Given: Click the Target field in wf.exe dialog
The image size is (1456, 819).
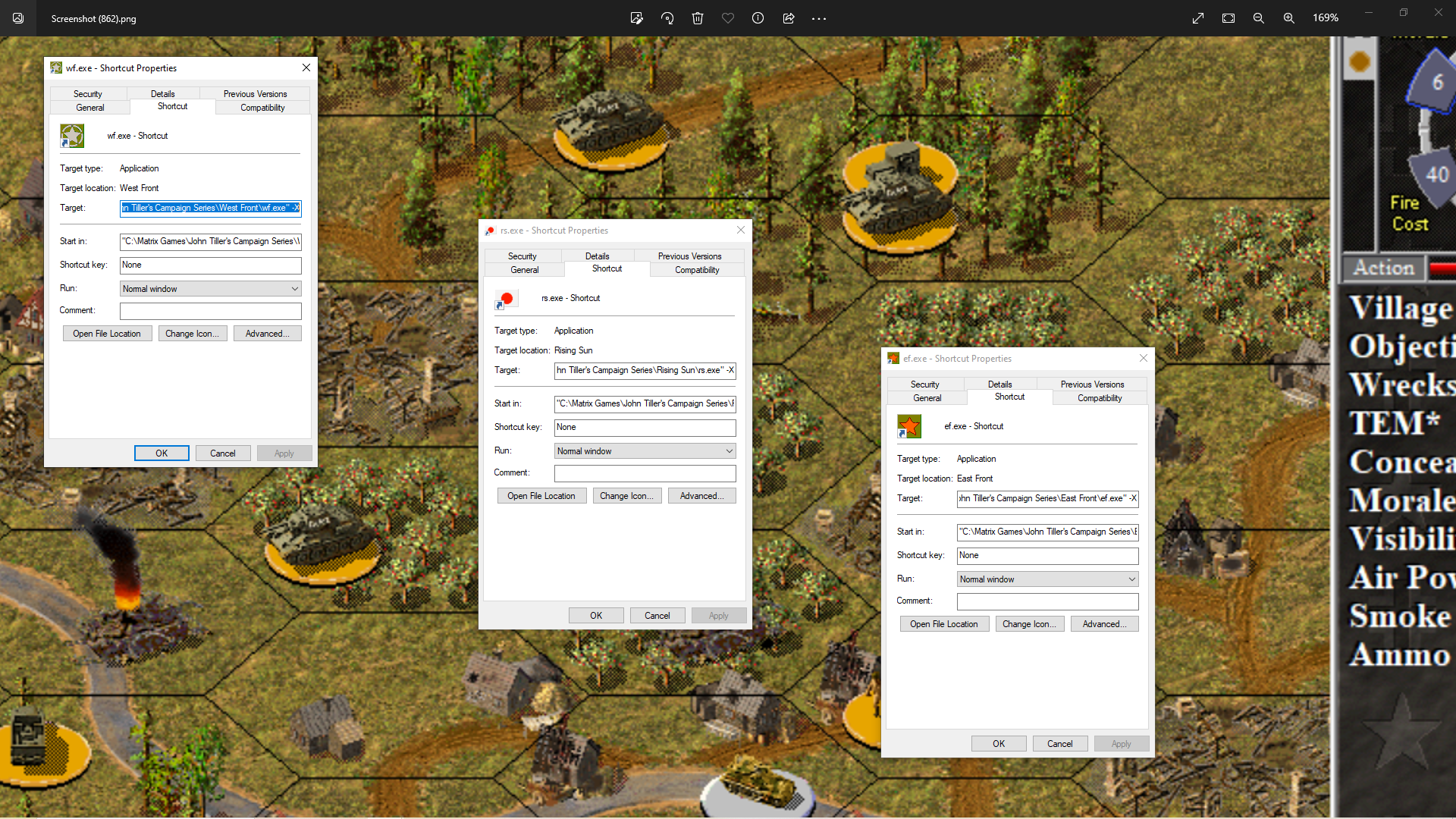Looking at the screenshot, I should click(211, 208).
